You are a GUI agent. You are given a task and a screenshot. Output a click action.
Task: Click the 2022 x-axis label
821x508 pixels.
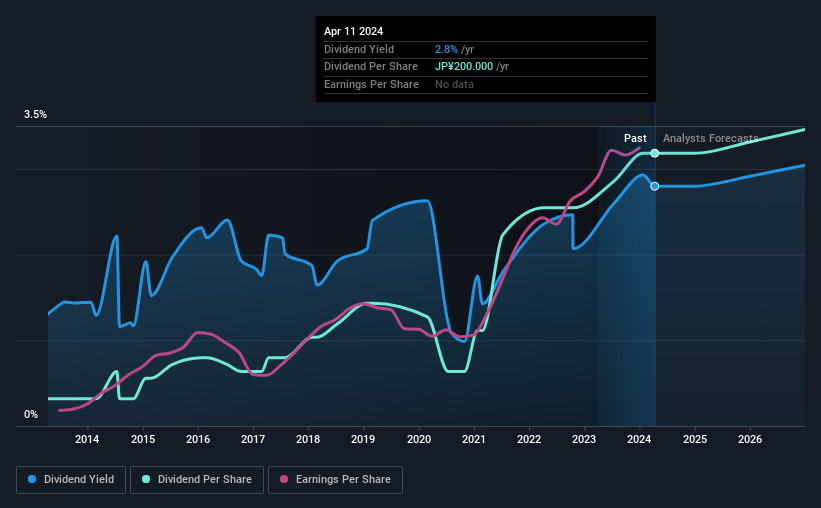529,439
